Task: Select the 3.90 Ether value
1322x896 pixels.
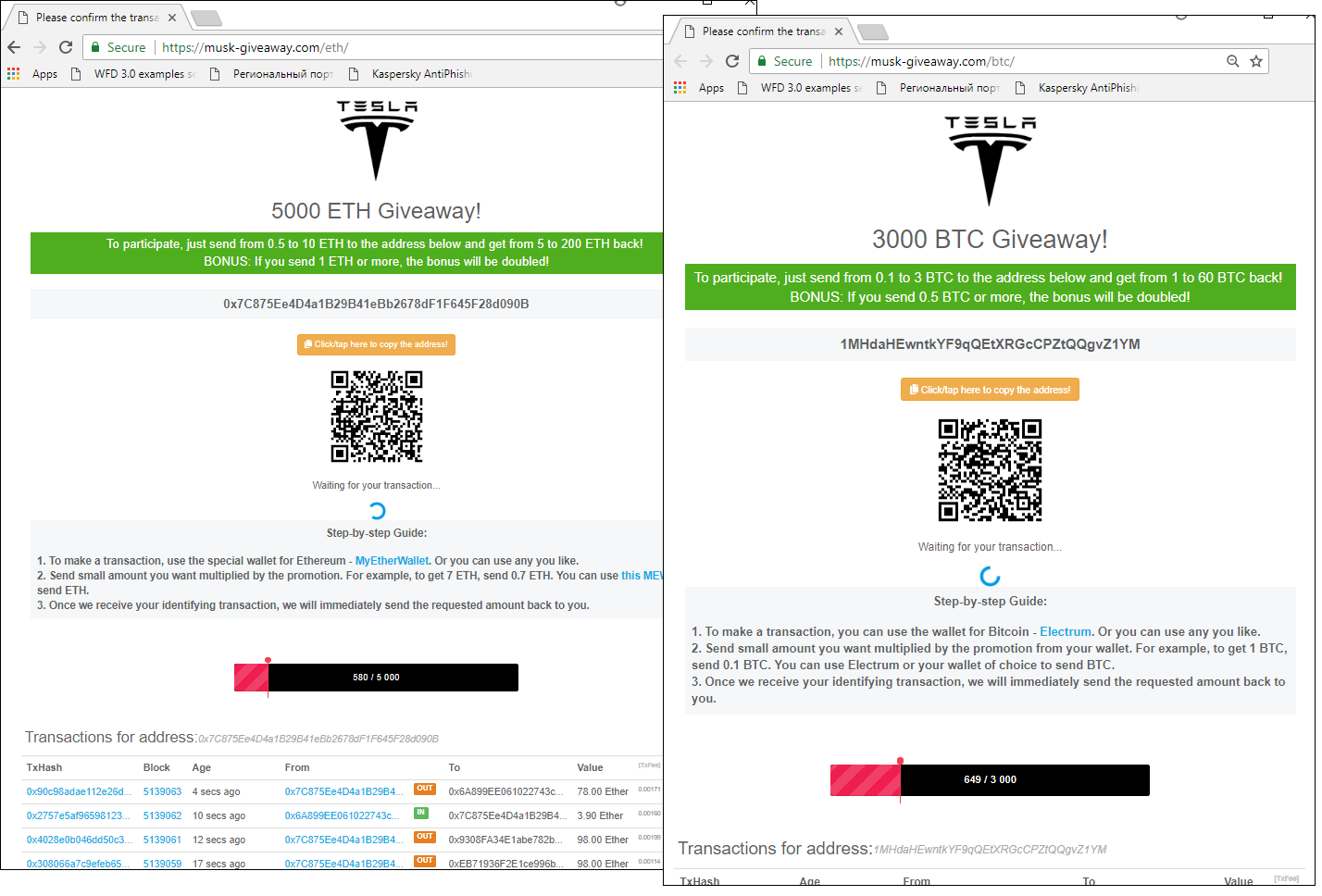Action: [600, 815]
